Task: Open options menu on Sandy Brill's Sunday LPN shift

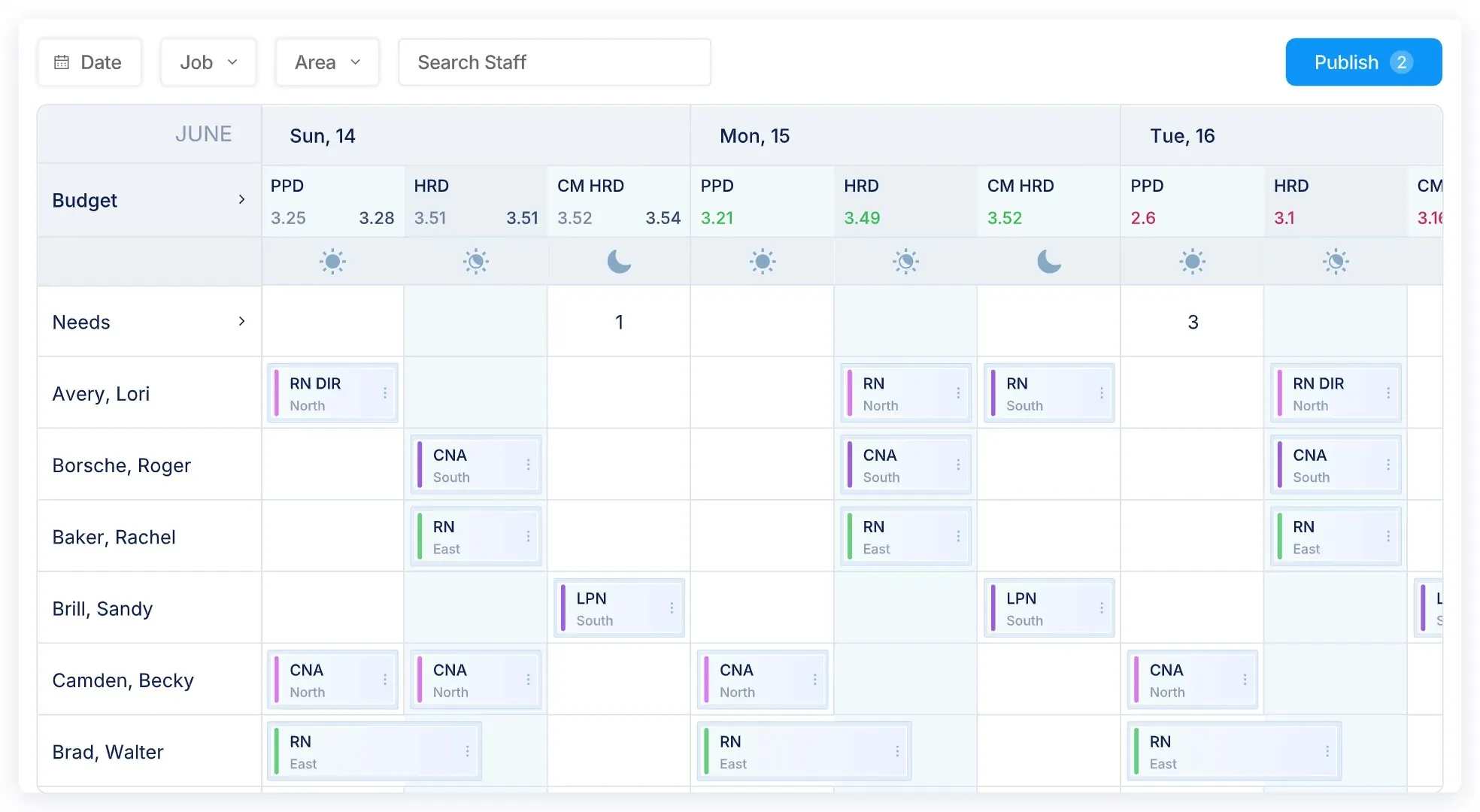Action: click(672, 607)
